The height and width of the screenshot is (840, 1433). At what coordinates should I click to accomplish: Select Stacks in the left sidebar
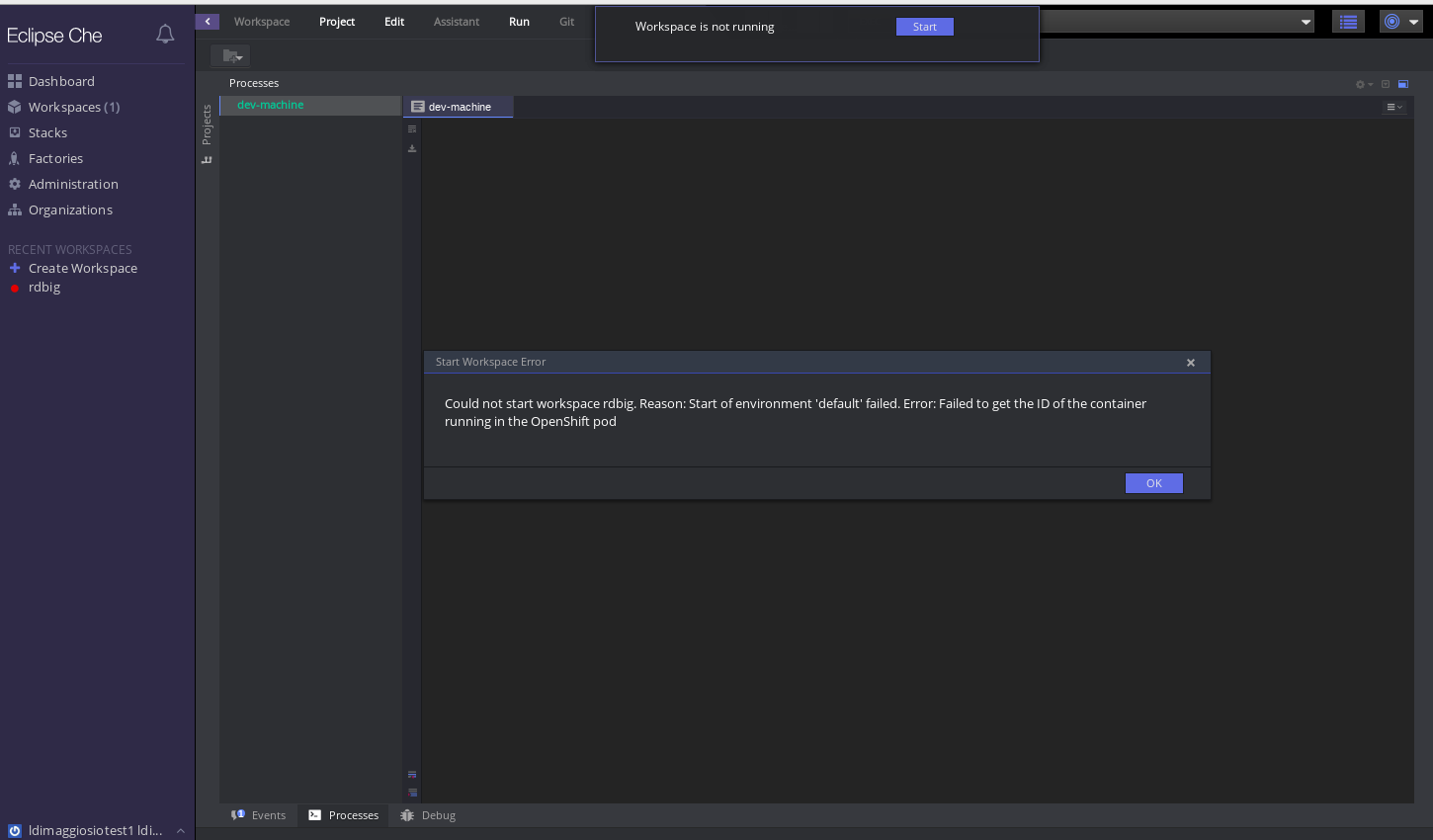[47, 132]
